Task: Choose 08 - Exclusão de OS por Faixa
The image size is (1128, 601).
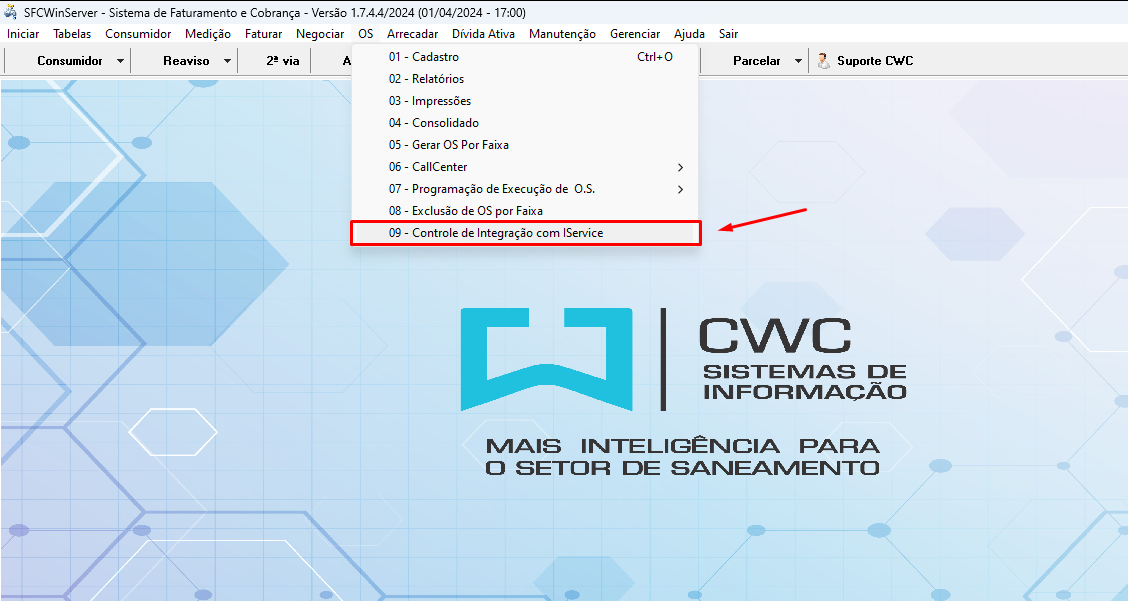Action: 465,211
